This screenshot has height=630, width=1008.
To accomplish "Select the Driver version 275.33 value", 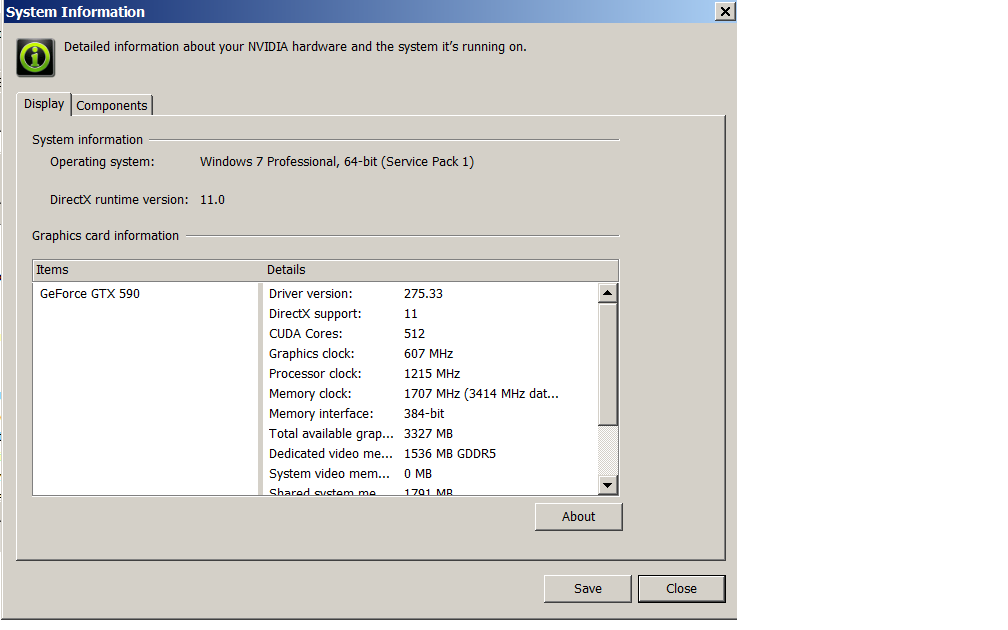I will click(x=423, y=294).
